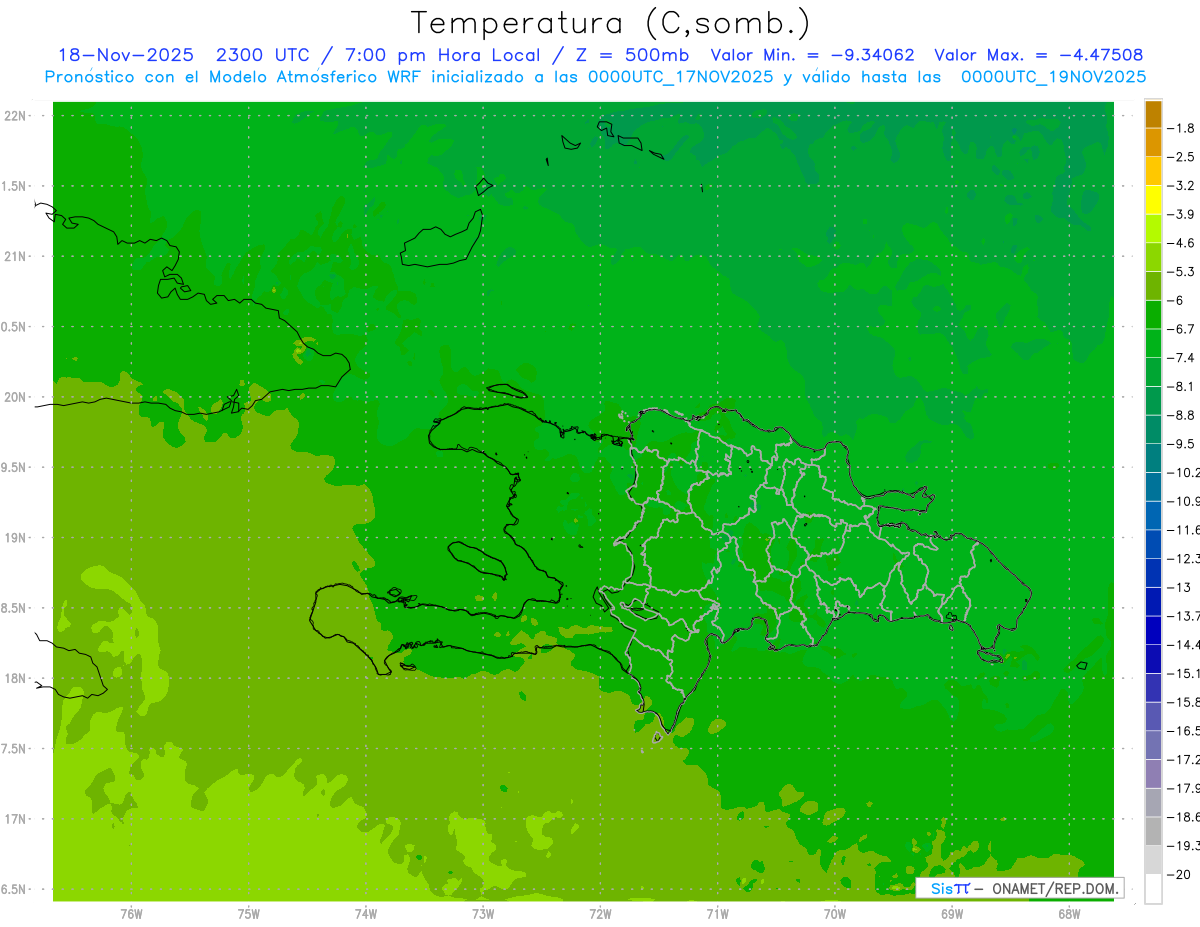Click the '8.5N' latitude label
The height and width of the screenshot is (927, 1200).
pos(14,608)
